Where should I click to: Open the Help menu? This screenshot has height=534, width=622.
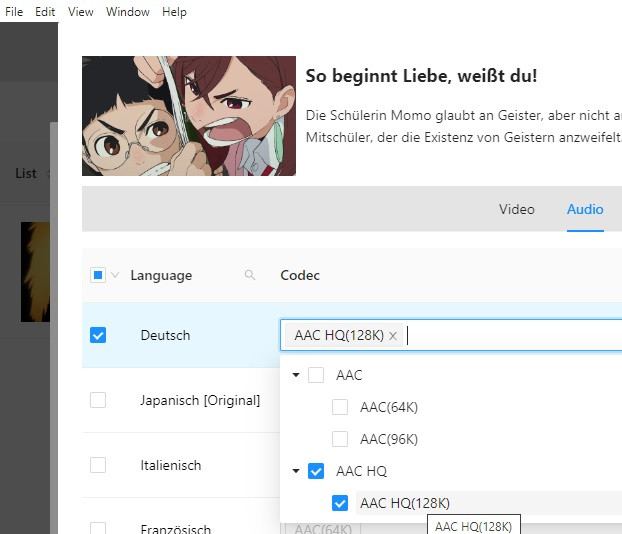(x=174, y=12)
